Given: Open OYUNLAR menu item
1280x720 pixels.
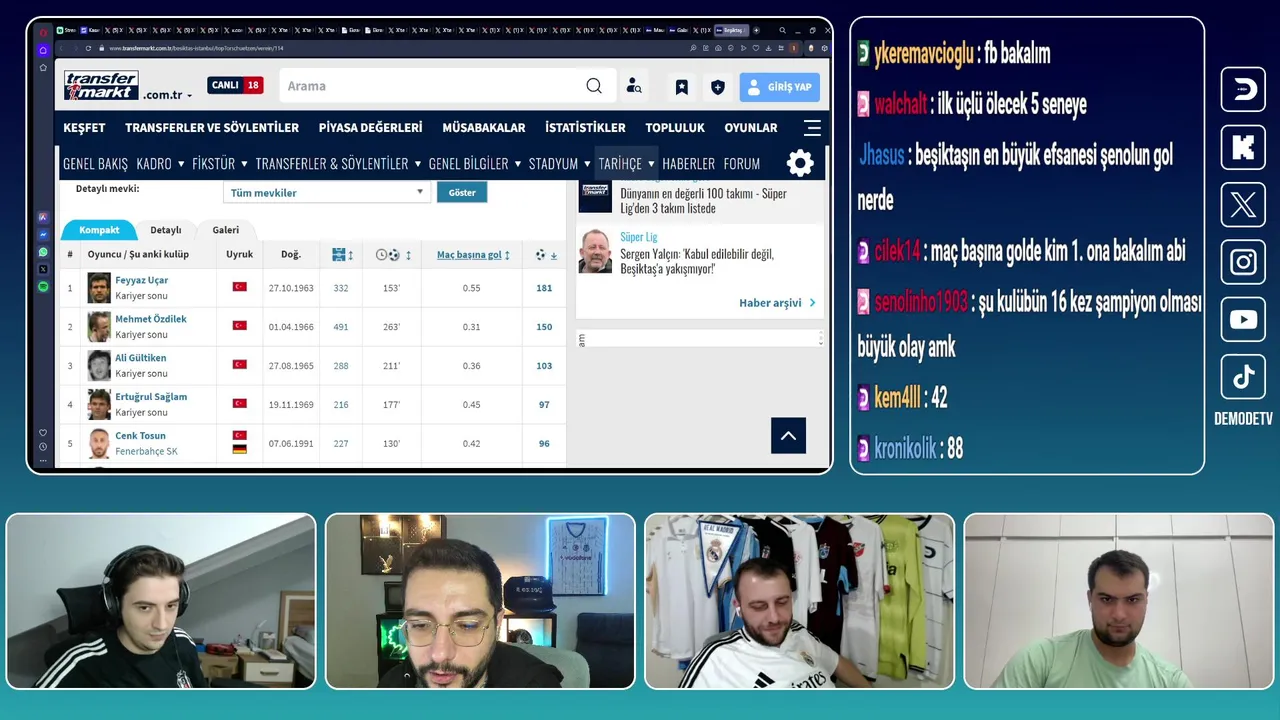Looking at the screenshot, I should click(x=751, y=128).
